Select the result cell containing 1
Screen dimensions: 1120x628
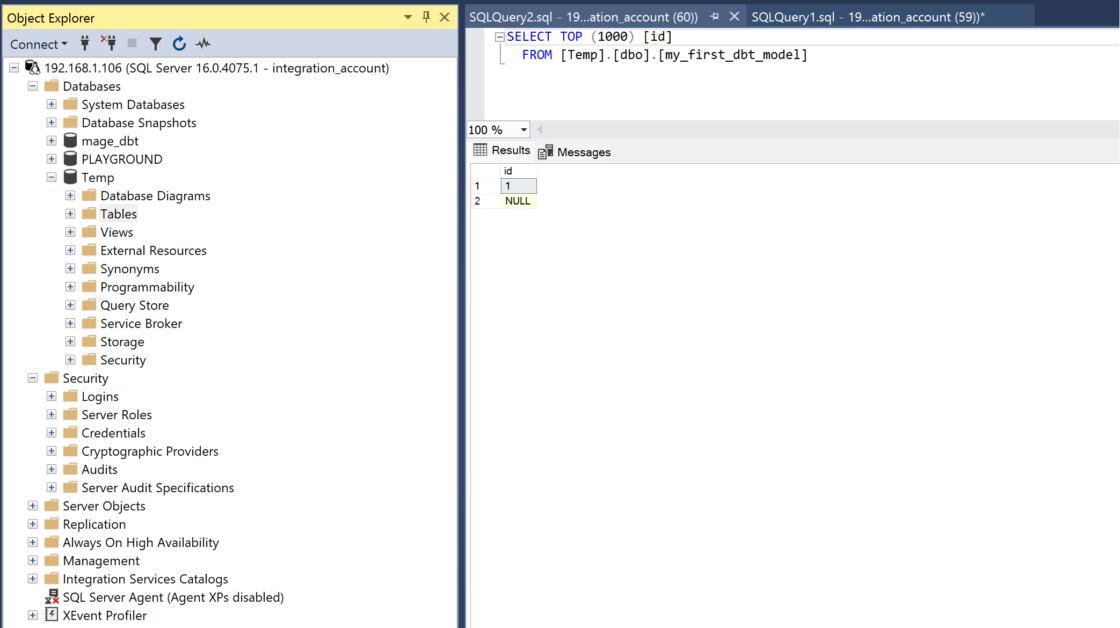518,186
